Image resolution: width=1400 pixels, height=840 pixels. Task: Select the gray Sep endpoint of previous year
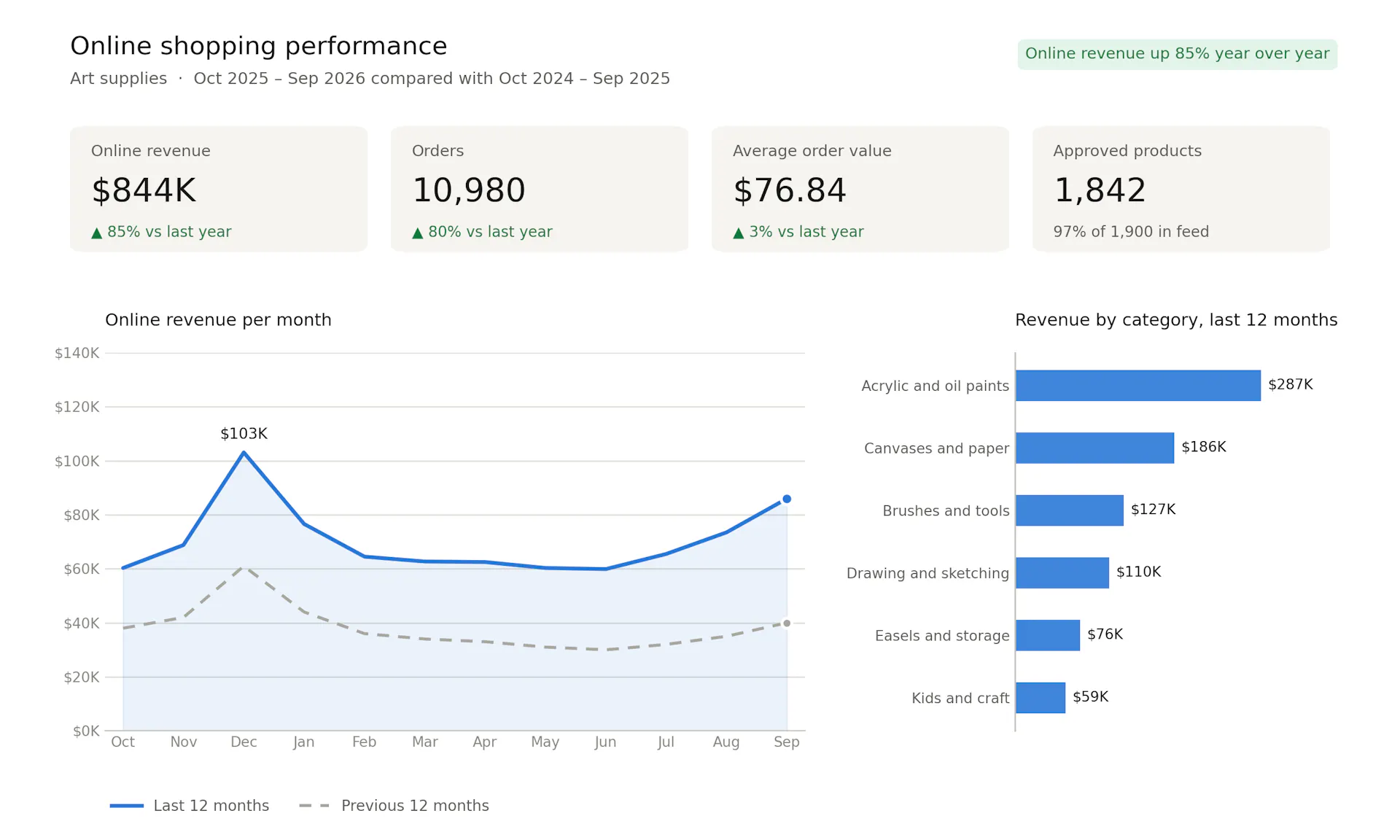pyautogui.click(x=787, y=623)
